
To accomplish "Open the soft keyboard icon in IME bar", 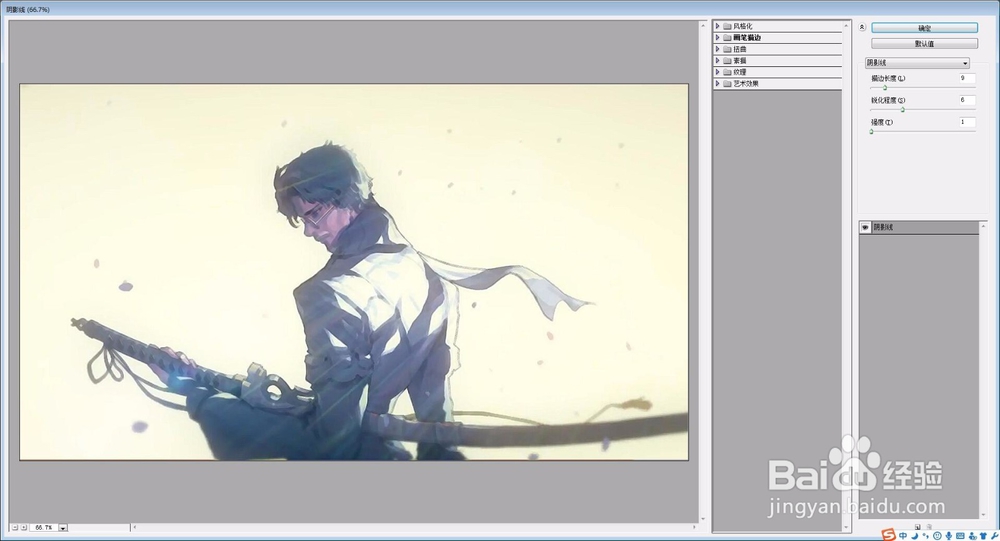I will click(x=960, y=535).
